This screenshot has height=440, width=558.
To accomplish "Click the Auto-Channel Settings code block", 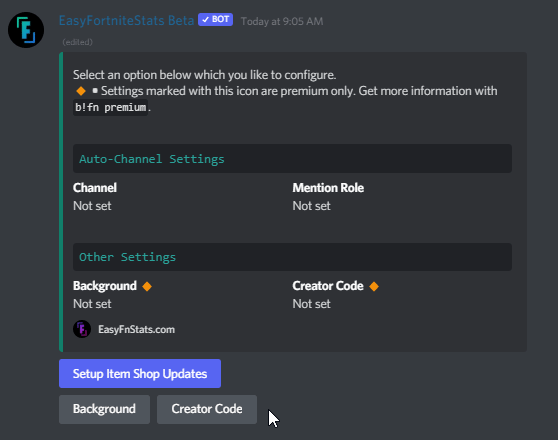I will point(292,159).
